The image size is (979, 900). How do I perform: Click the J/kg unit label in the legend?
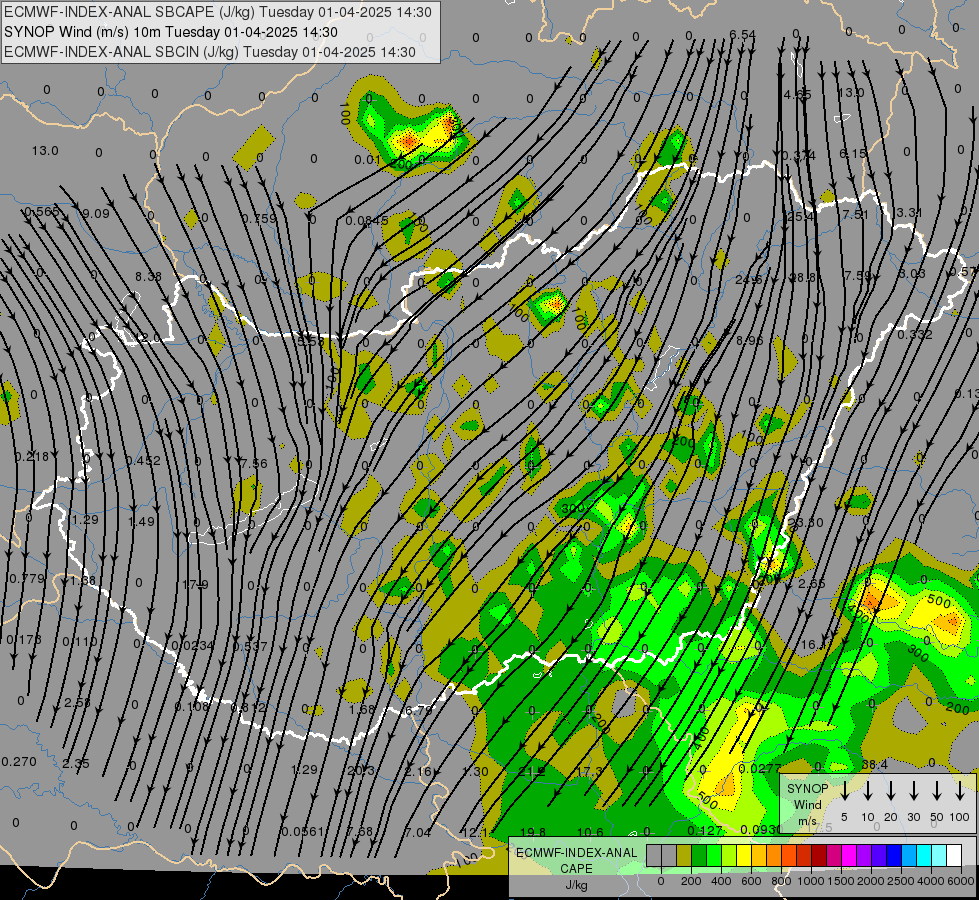click(x=576, y=885)
